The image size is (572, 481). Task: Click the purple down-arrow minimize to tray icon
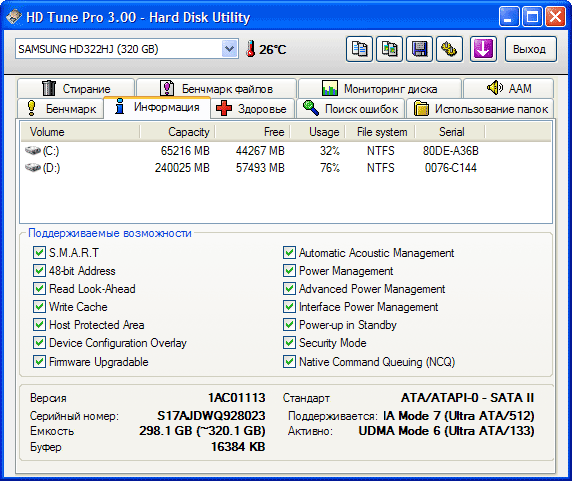click(x=483, y=49)
